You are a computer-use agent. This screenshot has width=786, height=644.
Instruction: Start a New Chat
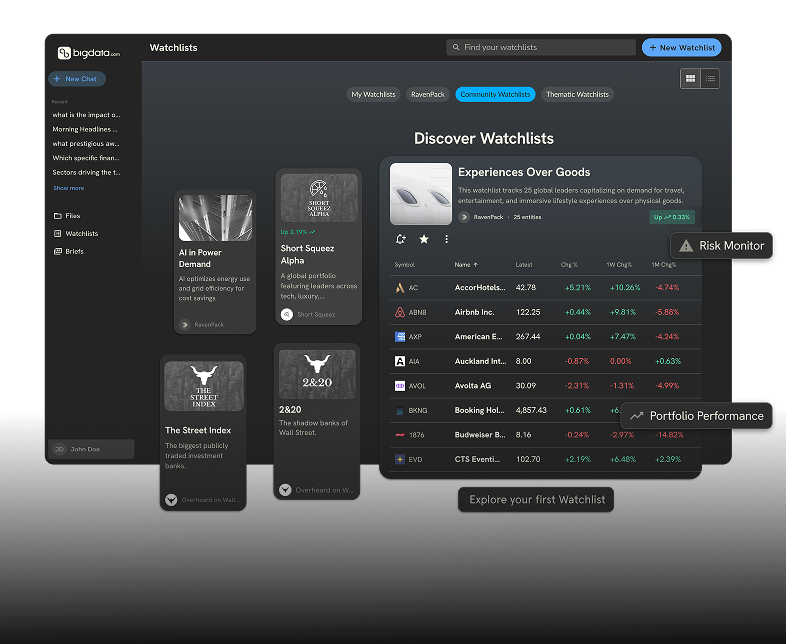77,79
